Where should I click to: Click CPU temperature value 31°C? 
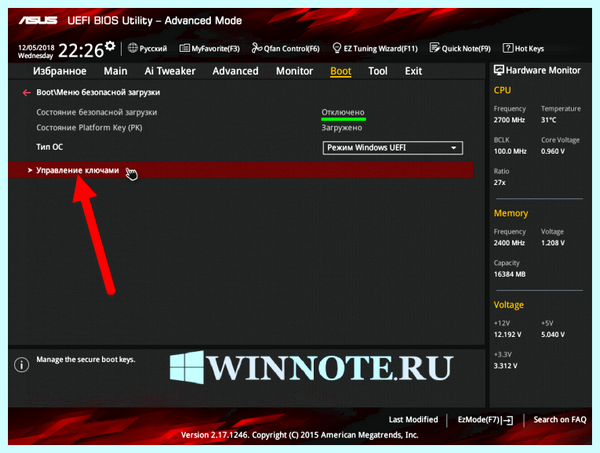(548, 120)
